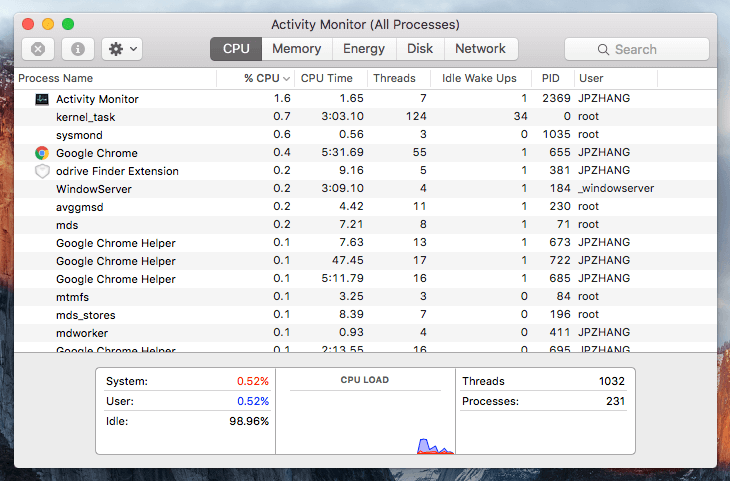
Task: Select the mds_stores process row
Action: 365,315
